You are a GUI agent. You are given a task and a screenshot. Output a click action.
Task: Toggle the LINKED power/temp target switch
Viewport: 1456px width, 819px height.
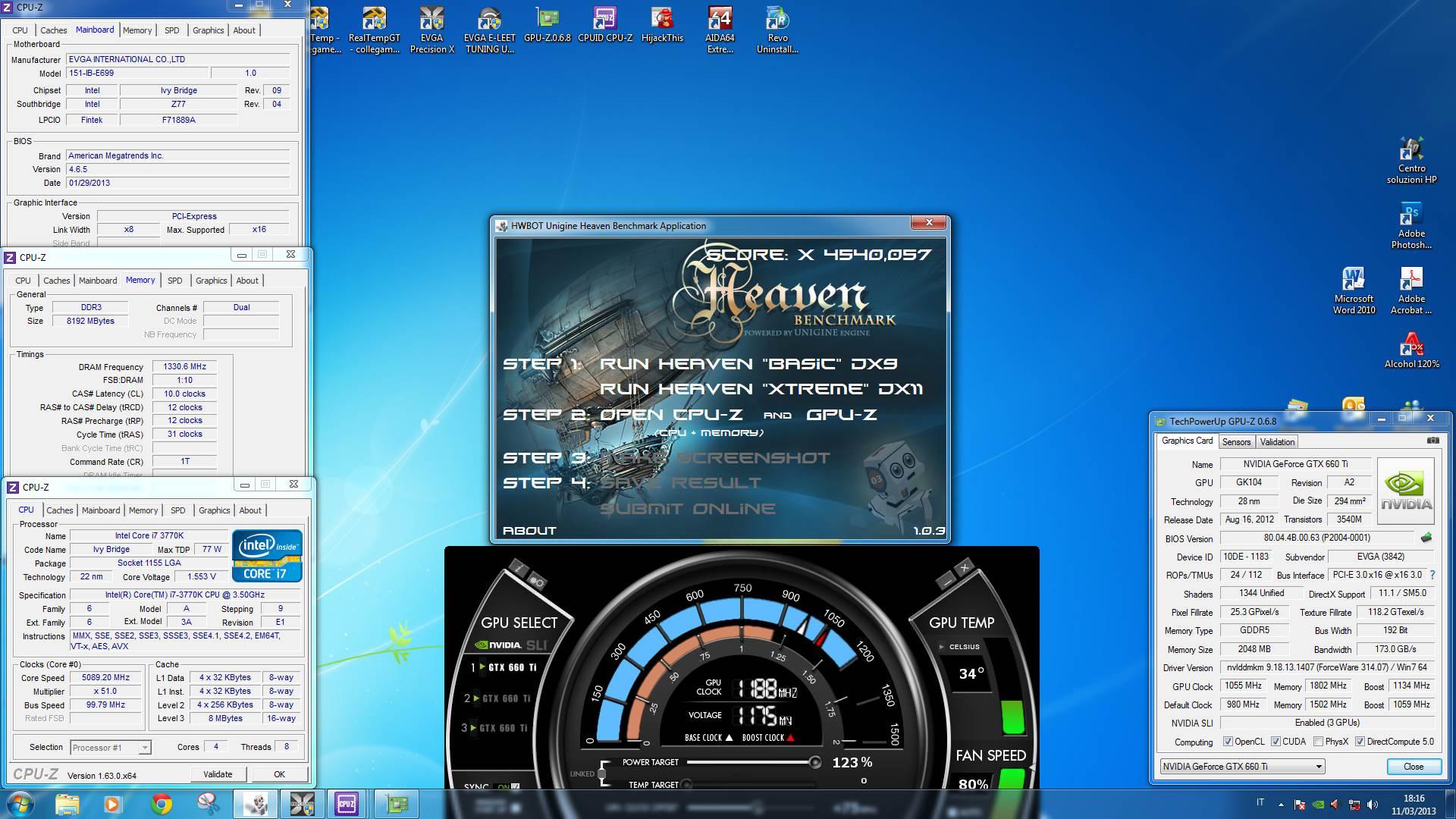tap(601, 773)
